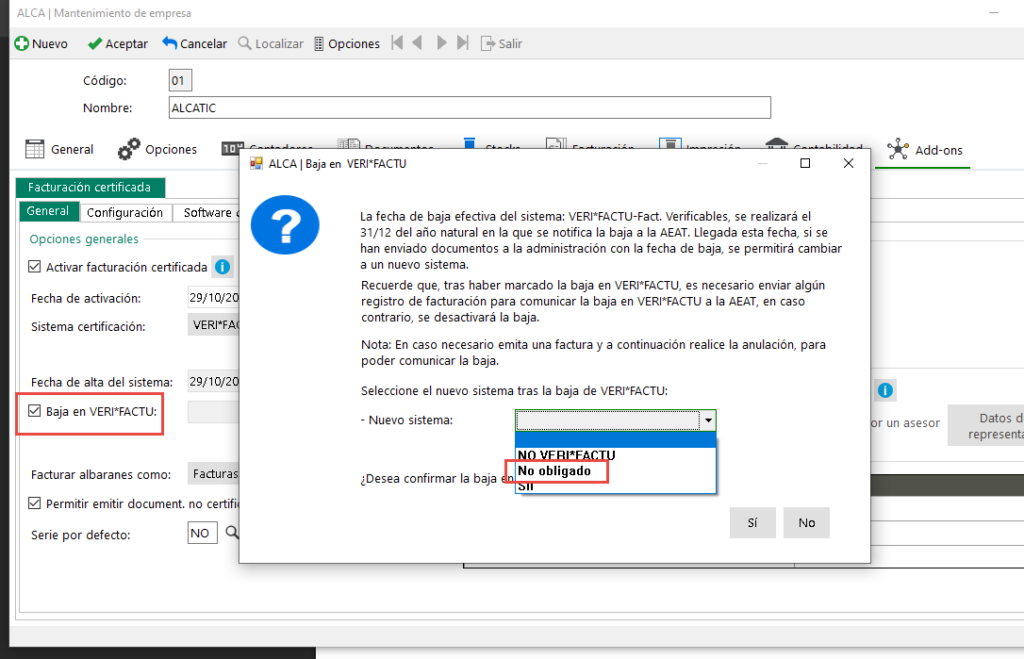Click the Nuevo green plus icon
Image resolution: width=1024 pixels, height=659 pixels.
(x=21, y=44)
